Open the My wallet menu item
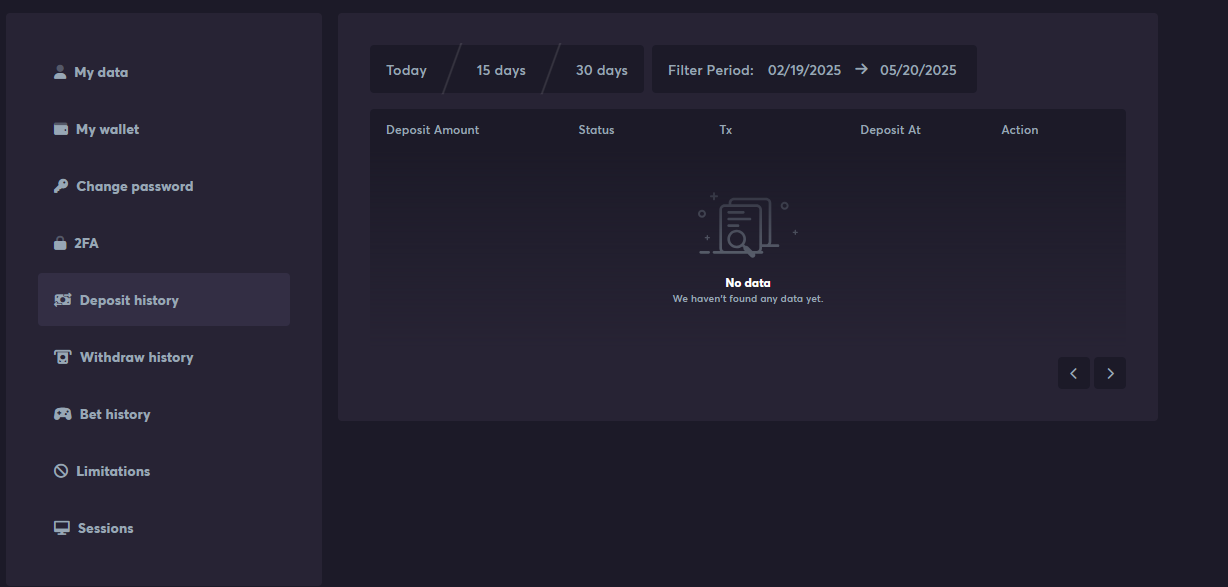 (x=107, y=129)
